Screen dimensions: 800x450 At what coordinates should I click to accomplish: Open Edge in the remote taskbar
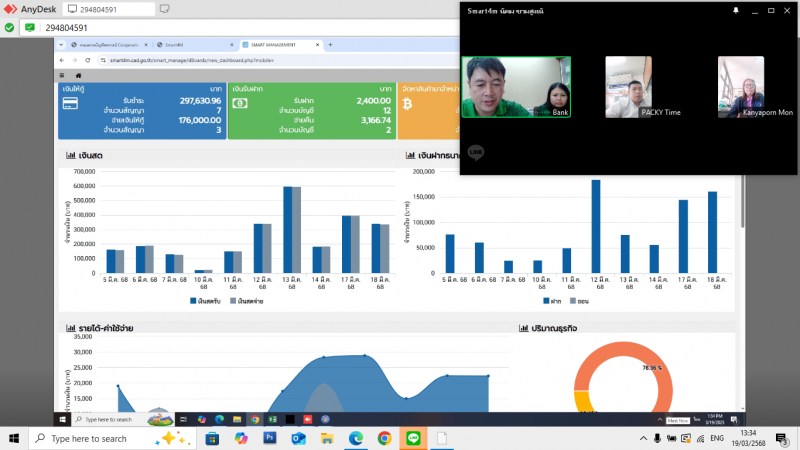pos(219,419)
